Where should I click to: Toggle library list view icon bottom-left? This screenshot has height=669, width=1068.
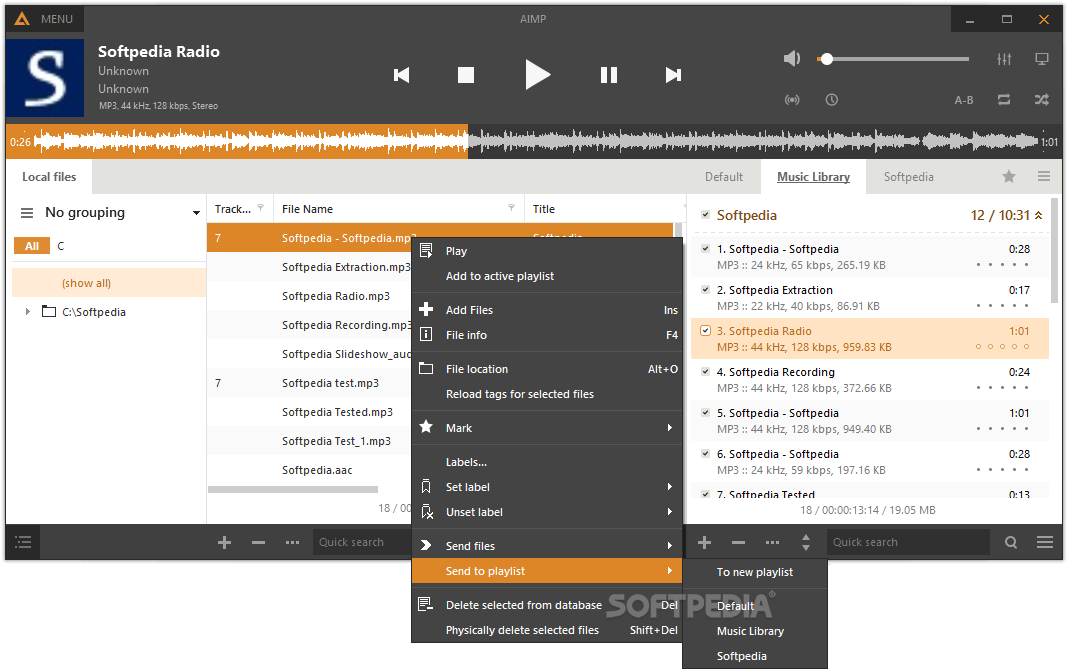(23, 542)
